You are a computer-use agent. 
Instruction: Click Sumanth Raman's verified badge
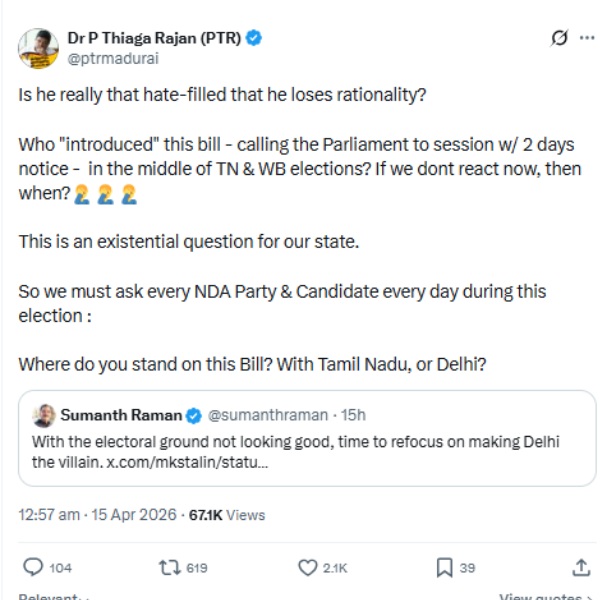[x=195, y=415]
